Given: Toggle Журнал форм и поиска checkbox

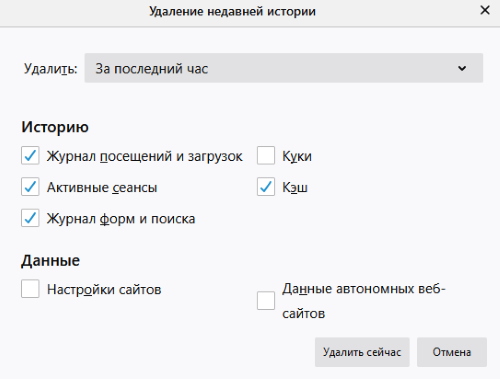Looking at the screenshot, I should 30,218.
